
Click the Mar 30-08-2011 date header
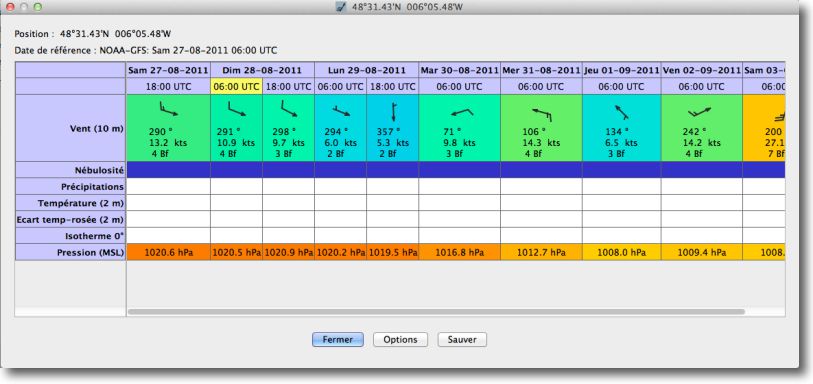tap(459, 70)
